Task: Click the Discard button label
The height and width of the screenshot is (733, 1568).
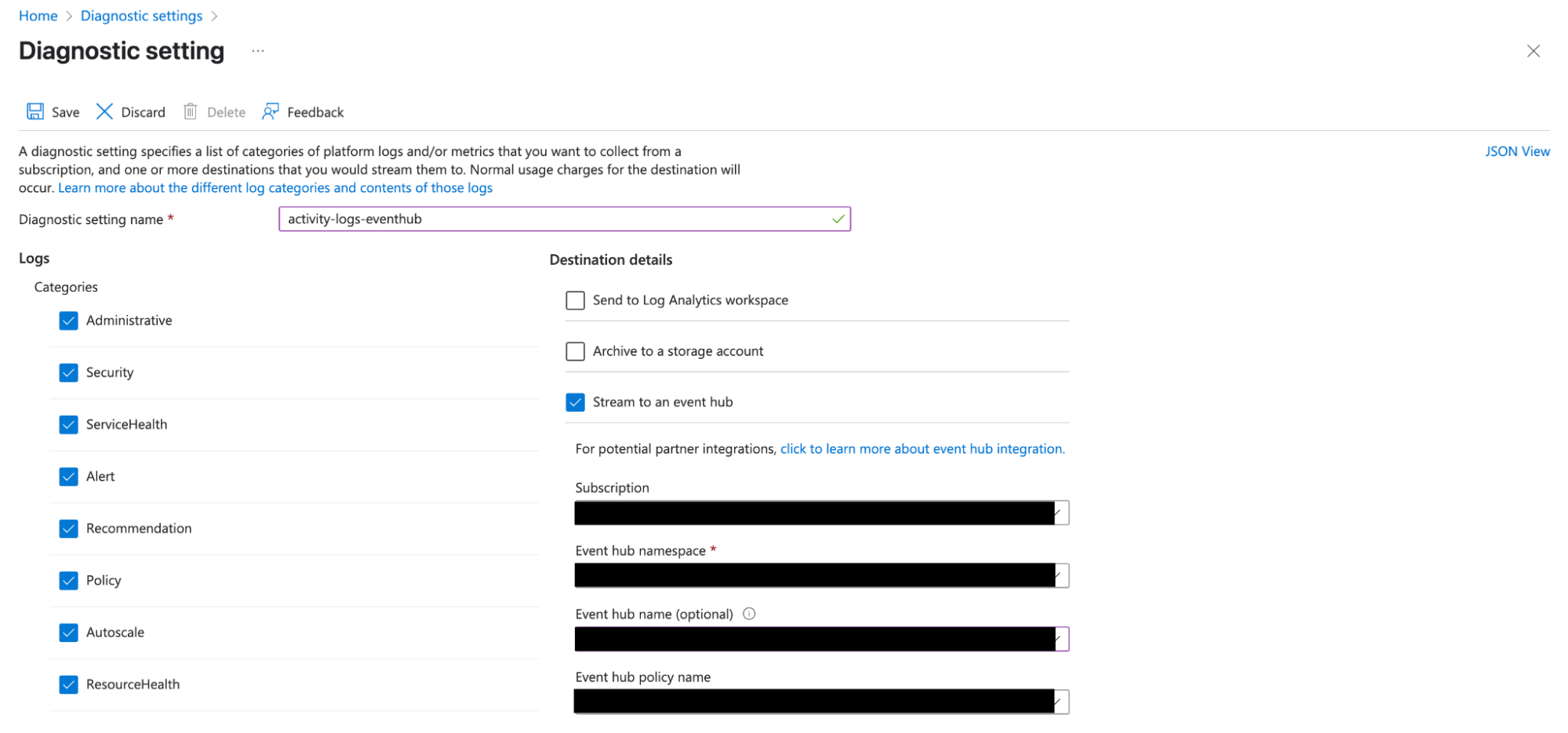Action: coord(144,112)
